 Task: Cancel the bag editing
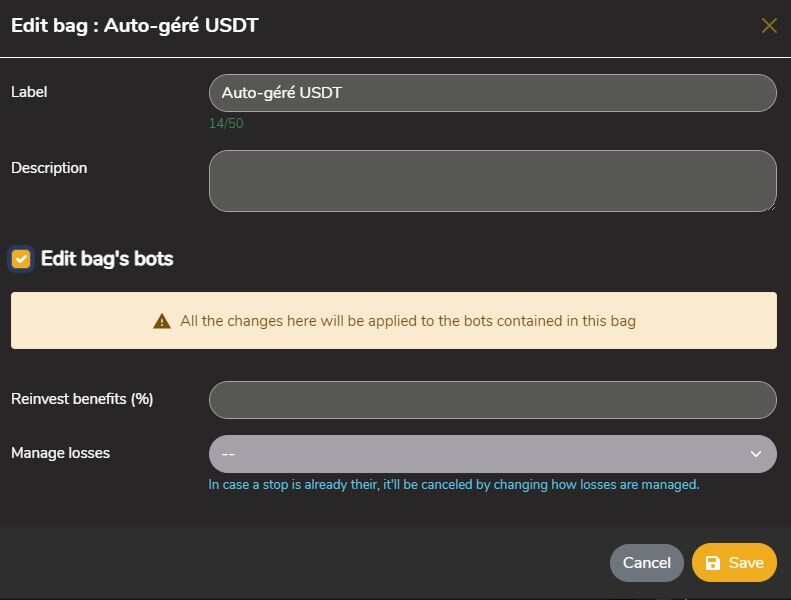pyautogui.click(x=646, y=563)
